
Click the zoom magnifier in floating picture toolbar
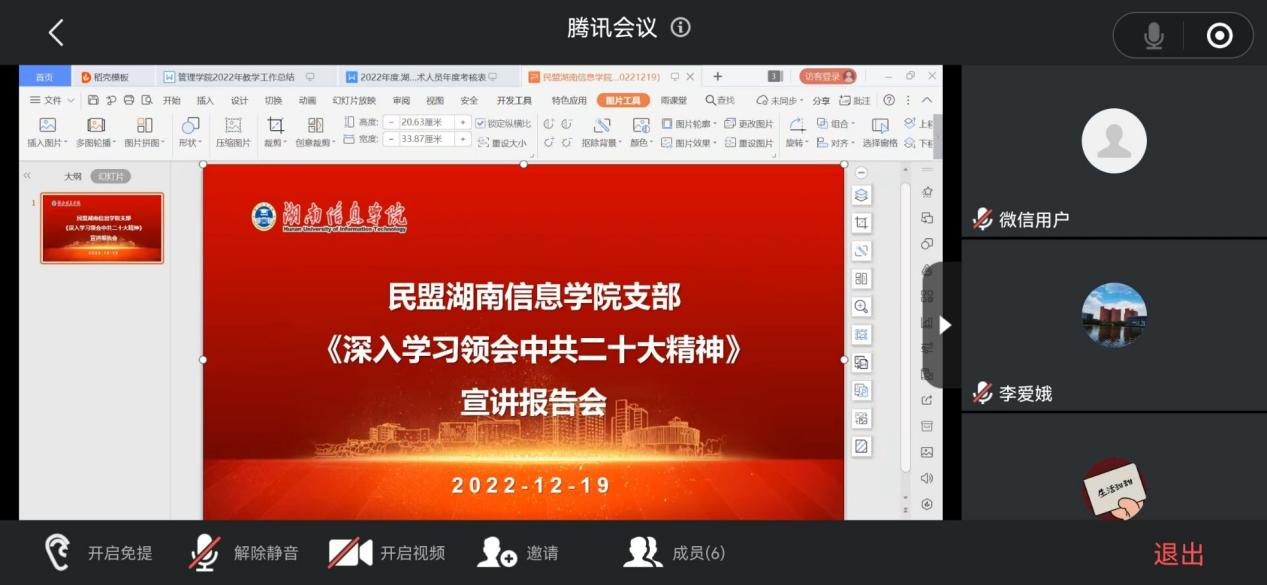coord(861,307)
